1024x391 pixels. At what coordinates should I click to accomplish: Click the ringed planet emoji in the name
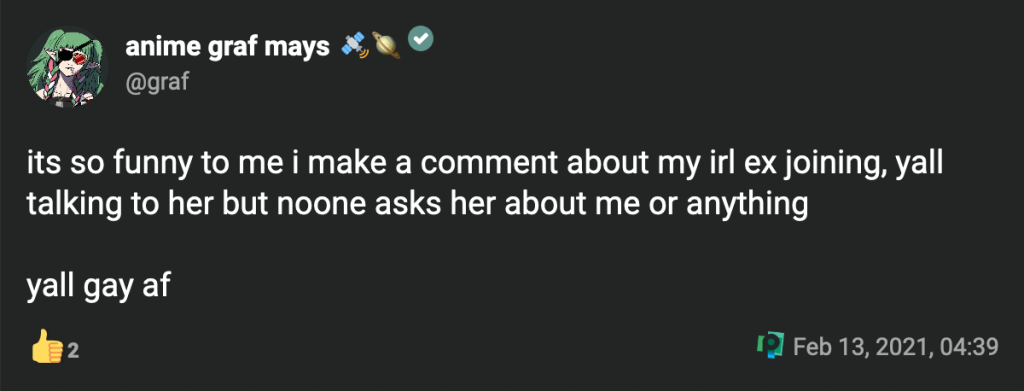coord(386,45)
